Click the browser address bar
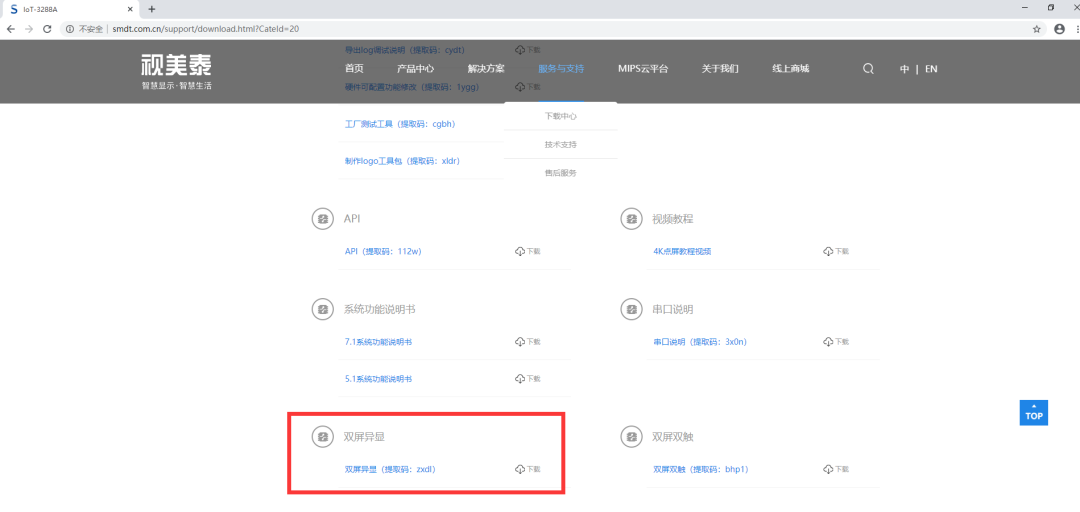The image size is (1080, 512). click(551, 29)
